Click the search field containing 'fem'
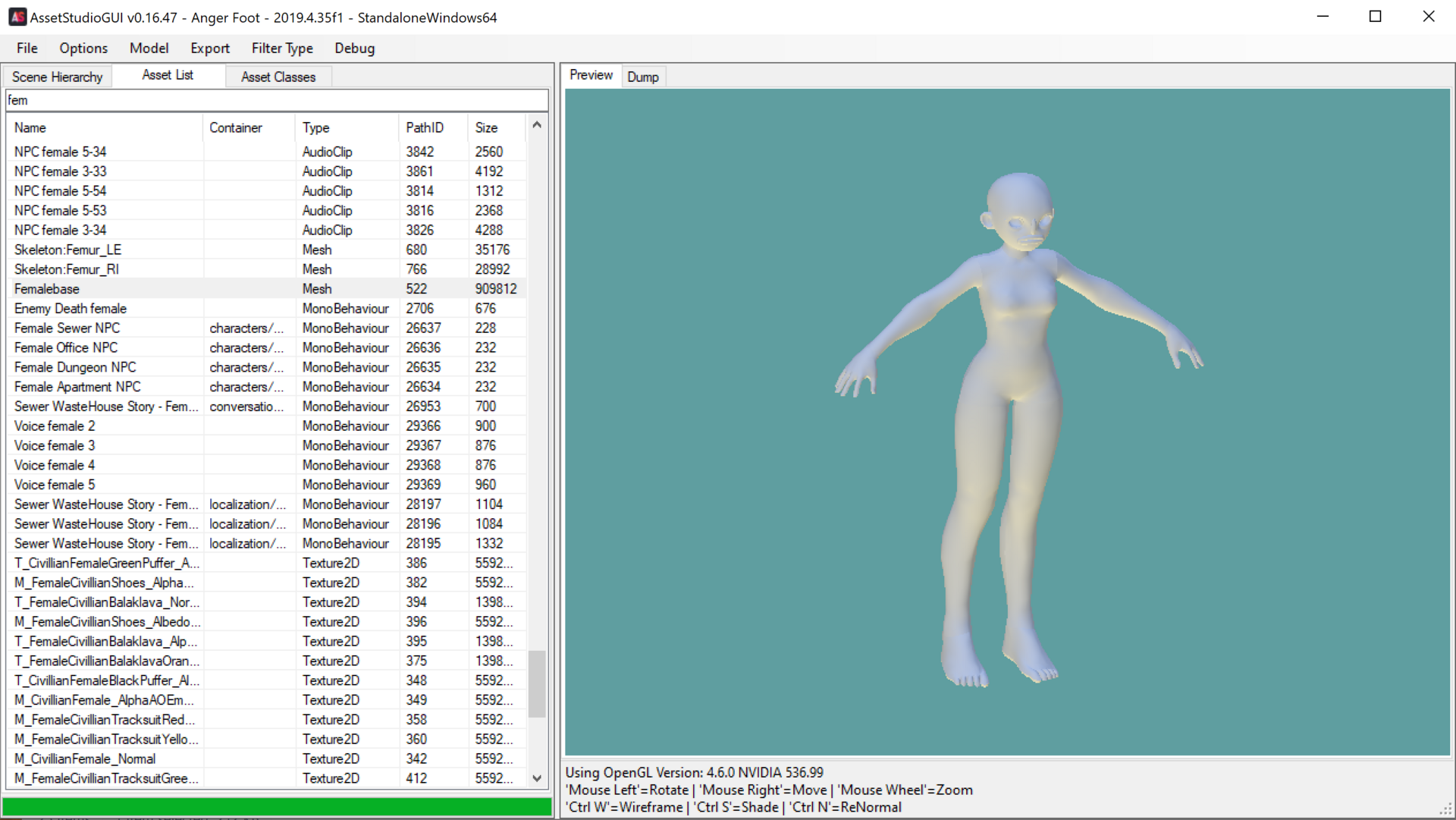The height and width of the screenshot is (820, 1456). [277, 100]
